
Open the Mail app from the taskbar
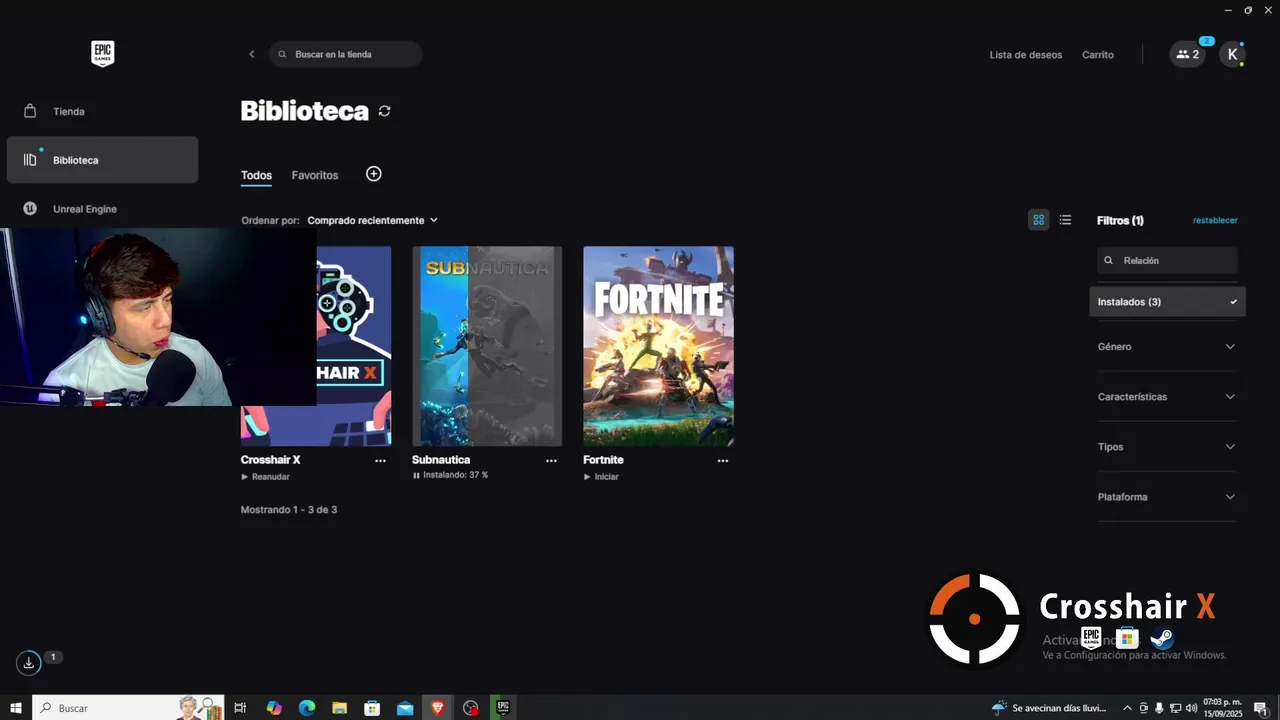click(405, 708)
